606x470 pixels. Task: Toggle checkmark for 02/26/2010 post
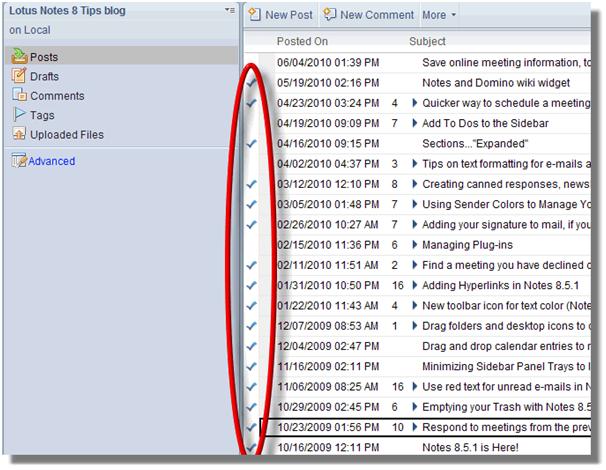click(252, 225)
